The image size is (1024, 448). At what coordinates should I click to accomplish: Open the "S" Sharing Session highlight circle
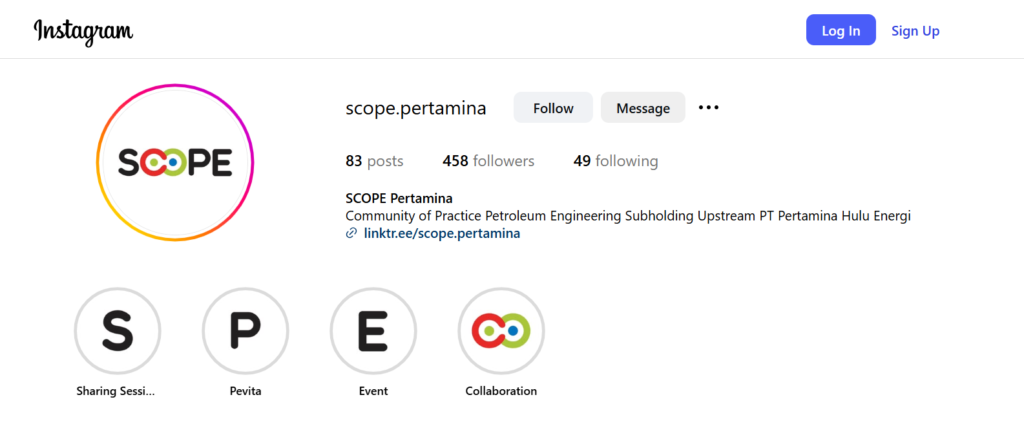(118, 331)
